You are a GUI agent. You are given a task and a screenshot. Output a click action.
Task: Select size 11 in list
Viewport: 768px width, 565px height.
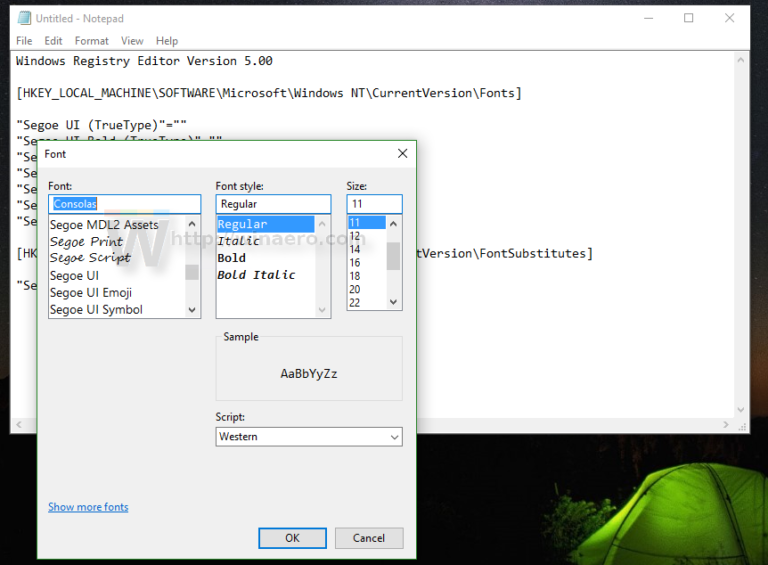pos(367,223)
